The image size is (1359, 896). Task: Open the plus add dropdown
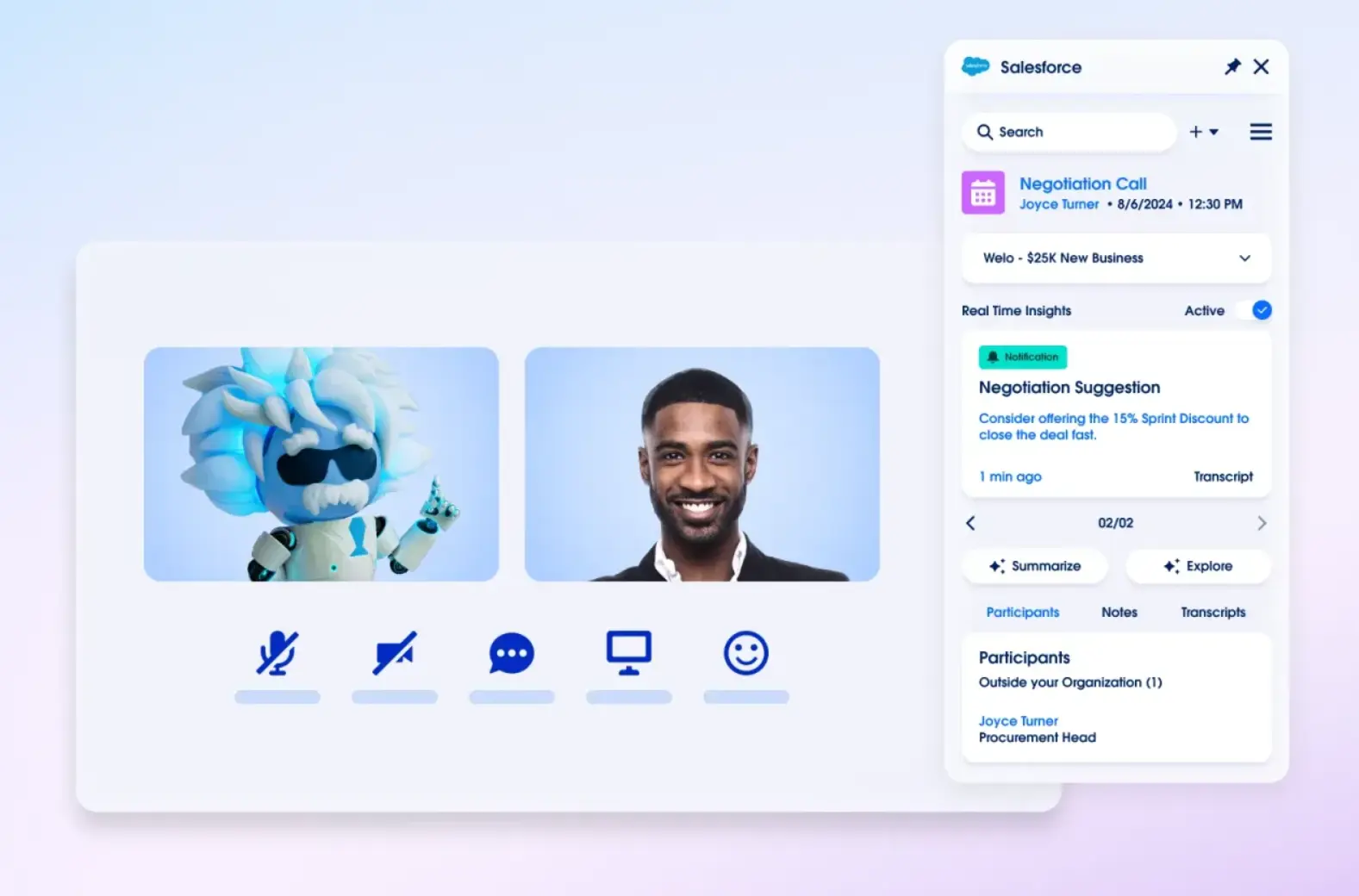point(1204,132)
